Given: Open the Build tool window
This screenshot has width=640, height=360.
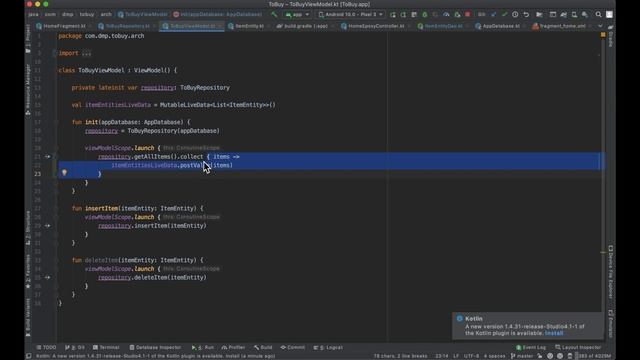Looking at the screenshot, I should point(263,347).
